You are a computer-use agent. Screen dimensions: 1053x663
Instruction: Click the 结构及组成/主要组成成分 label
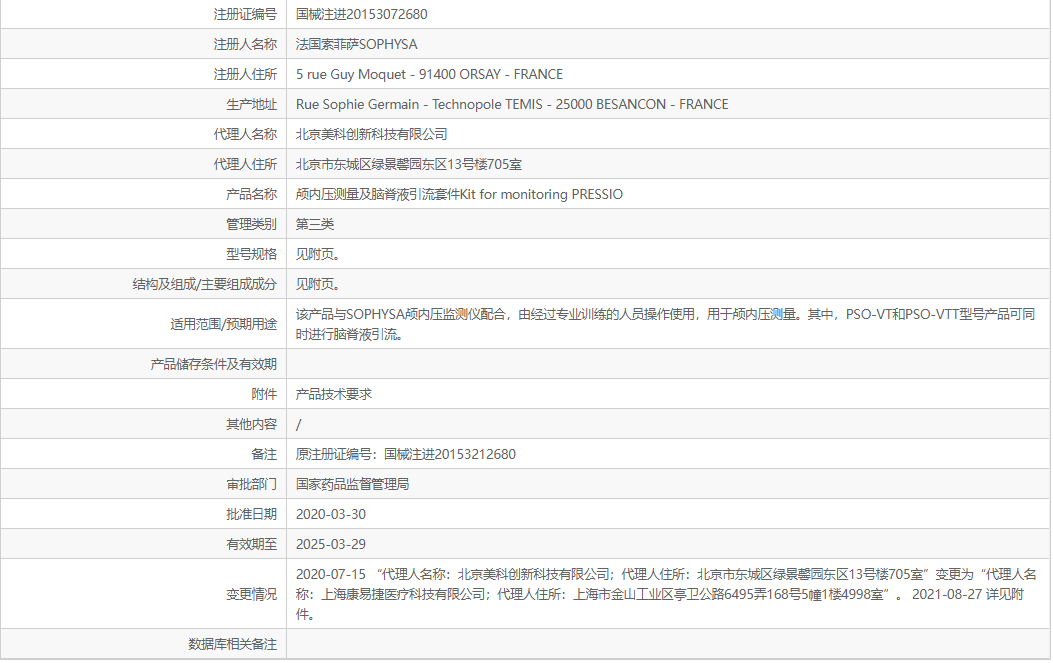[x=205, y=284]
